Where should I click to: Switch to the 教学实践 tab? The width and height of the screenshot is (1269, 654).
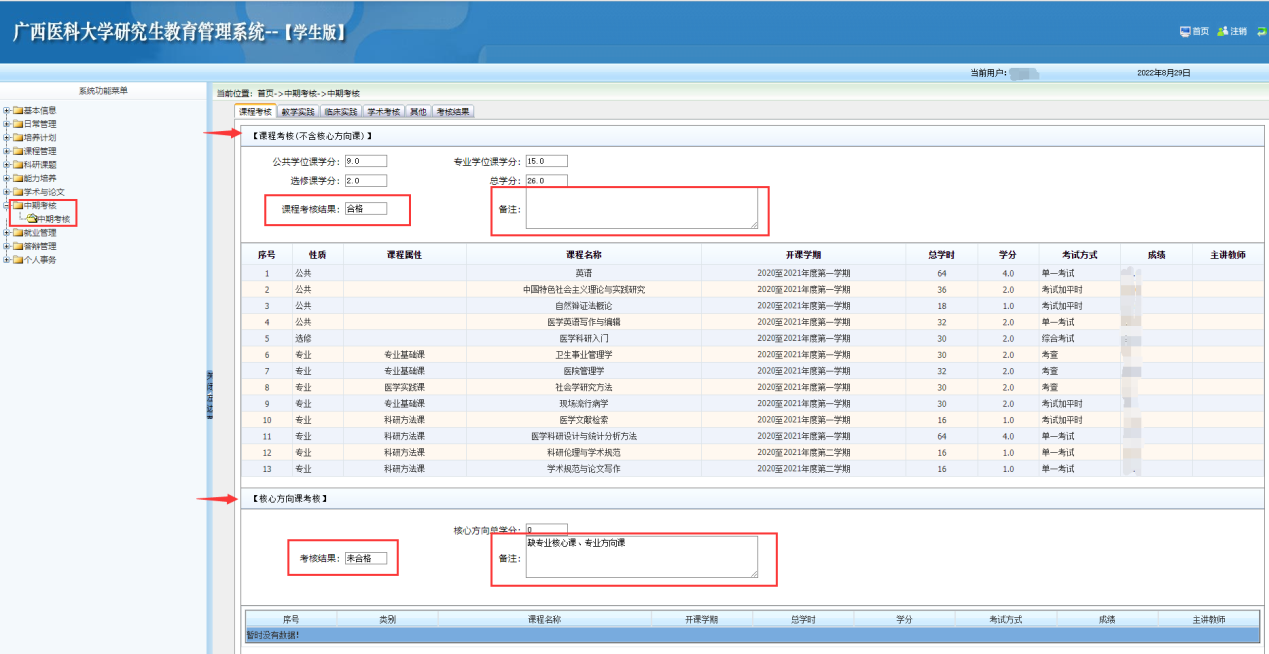(297, 112)
